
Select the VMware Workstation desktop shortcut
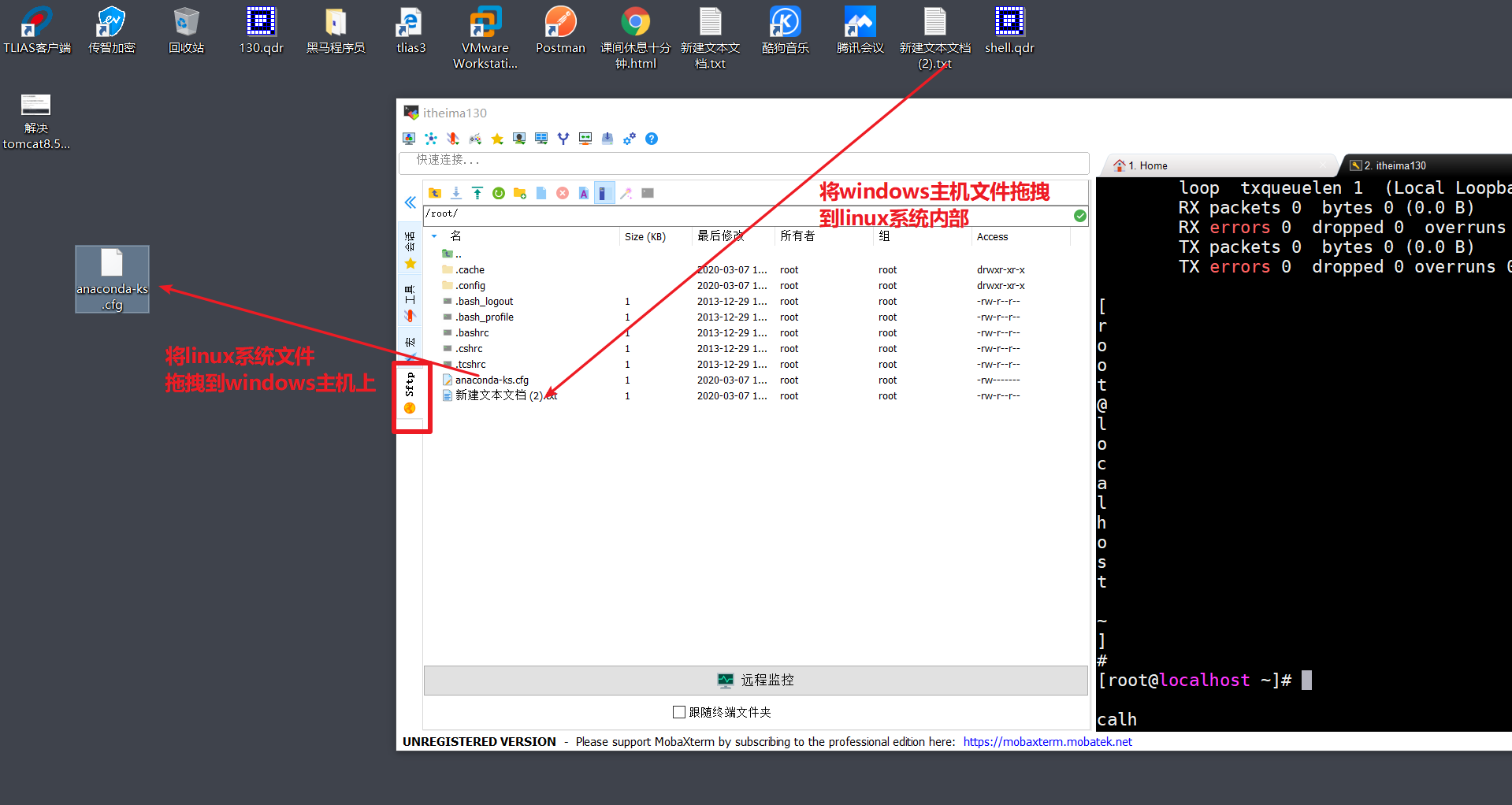[x=485, y=38]
